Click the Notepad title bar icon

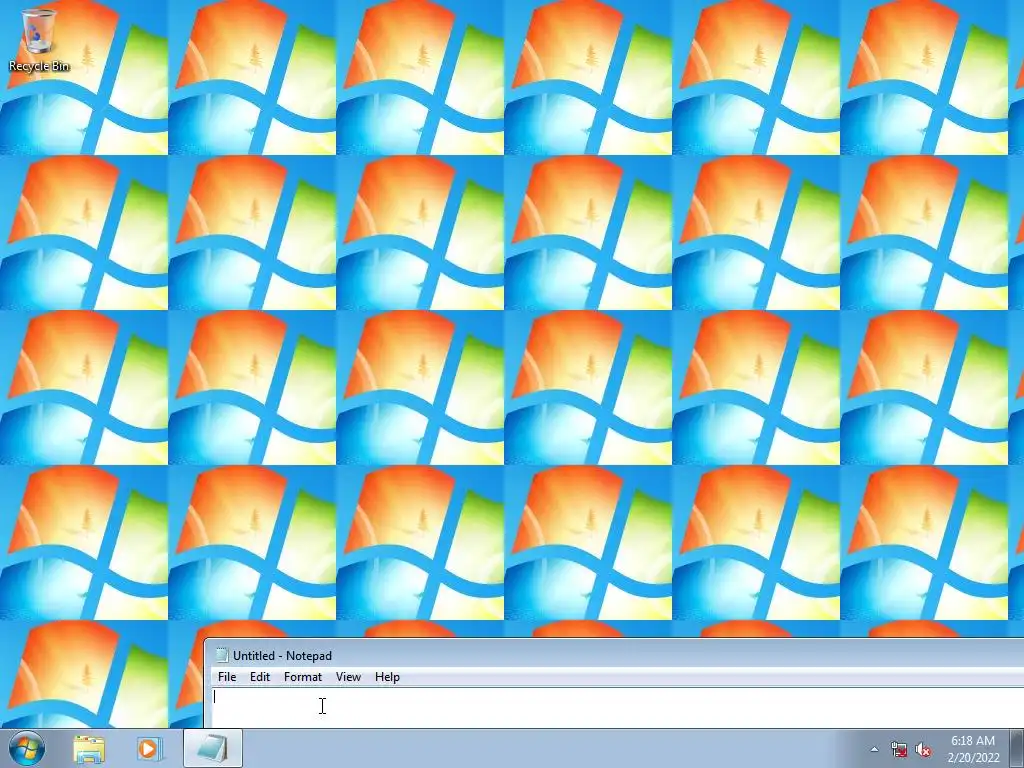click(x=222, y=655)
